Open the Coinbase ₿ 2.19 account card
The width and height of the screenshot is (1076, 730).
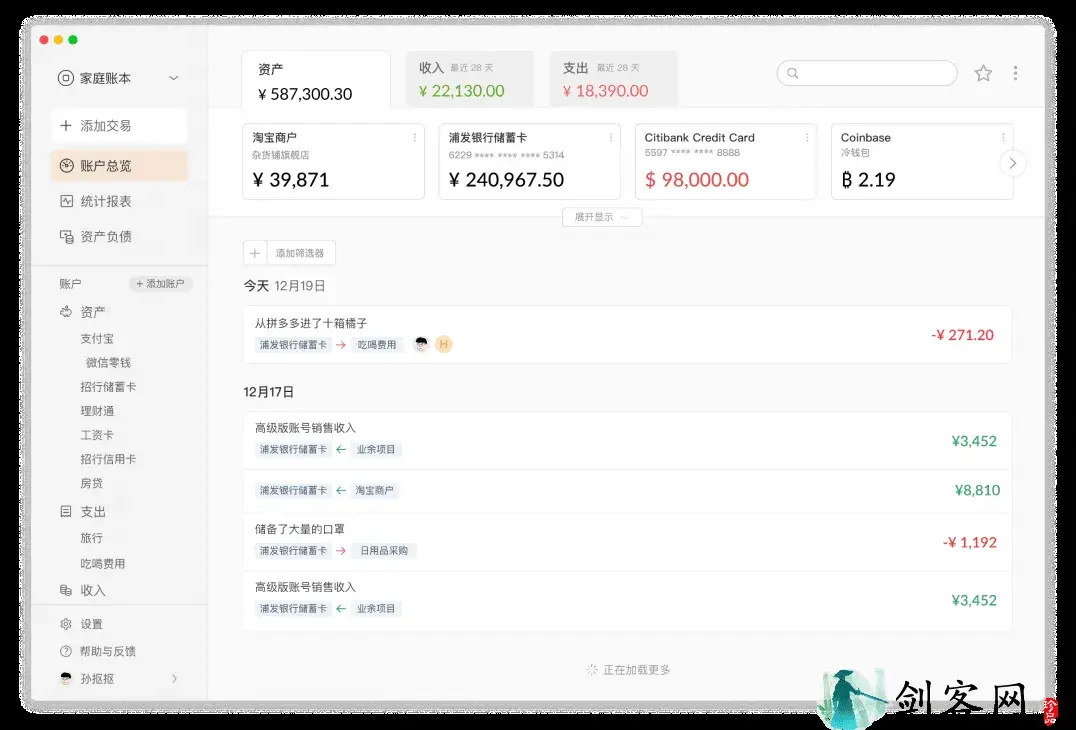[922, 162]
